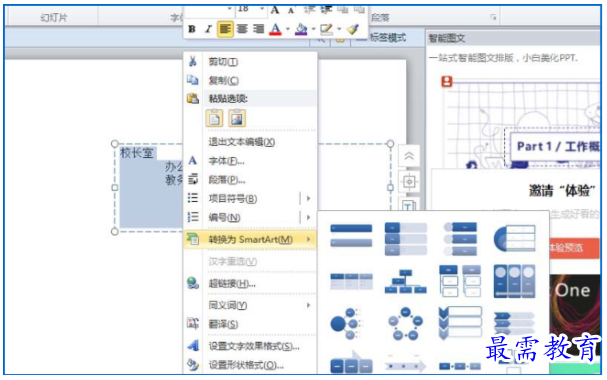The height and width of the screenshot is (380, 607).
Task: Click the shape format icon beside 设置形状格式
Action: click(193, 364)
